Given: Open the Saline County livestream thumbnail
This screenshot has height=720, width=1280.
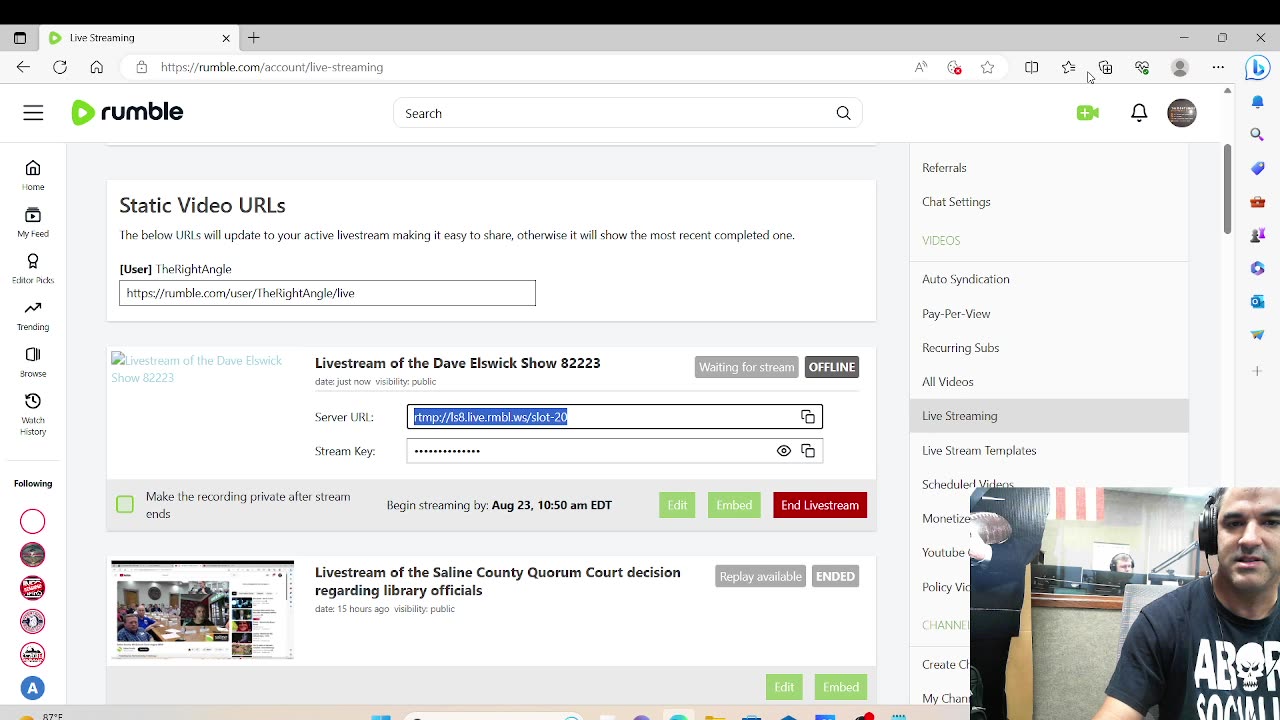Looking at the screenshot, I should 203,610.
